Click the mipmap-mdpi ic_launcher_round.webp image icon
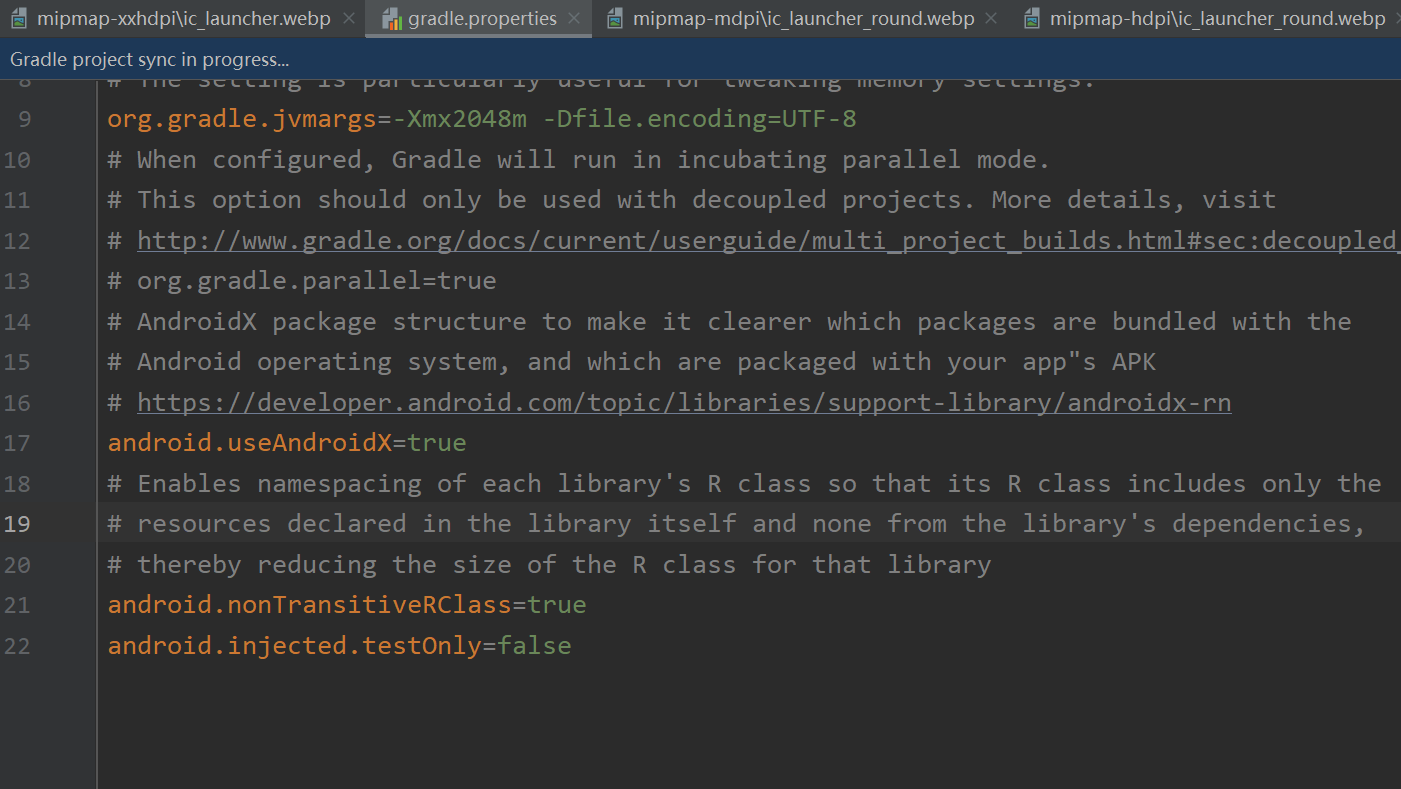 point(616,19)
